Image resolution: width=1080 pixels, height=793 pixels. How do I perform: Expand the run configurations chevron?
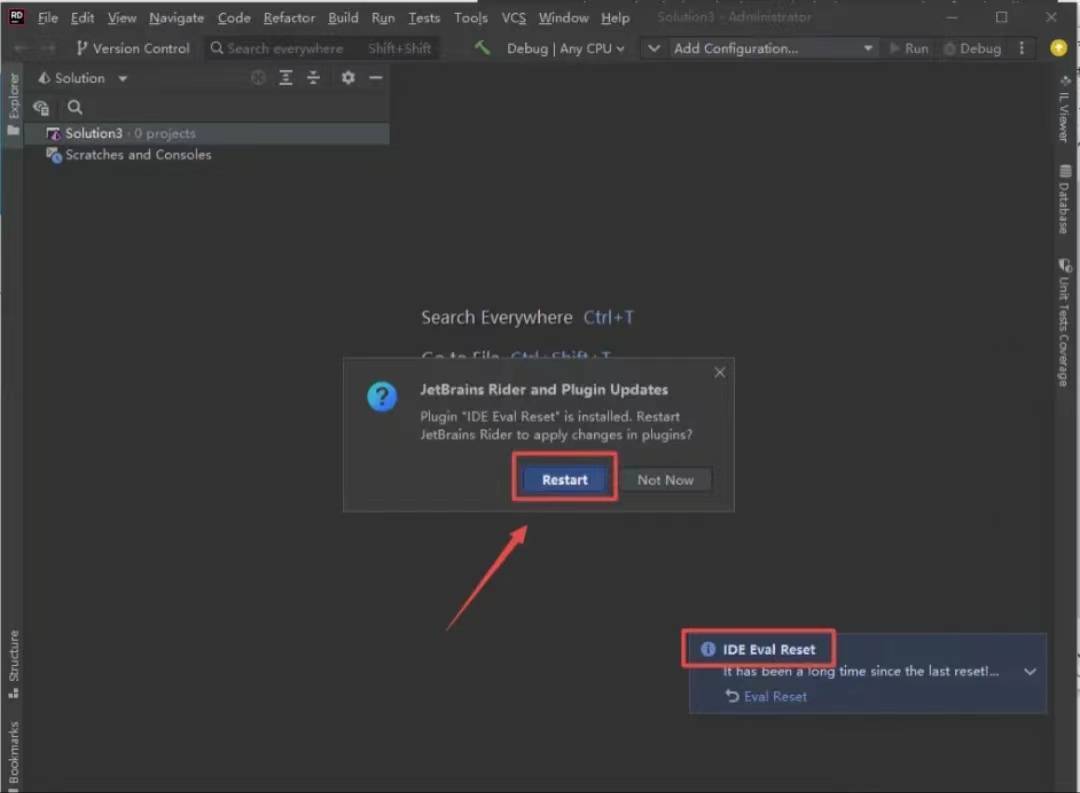coord(654,48)
